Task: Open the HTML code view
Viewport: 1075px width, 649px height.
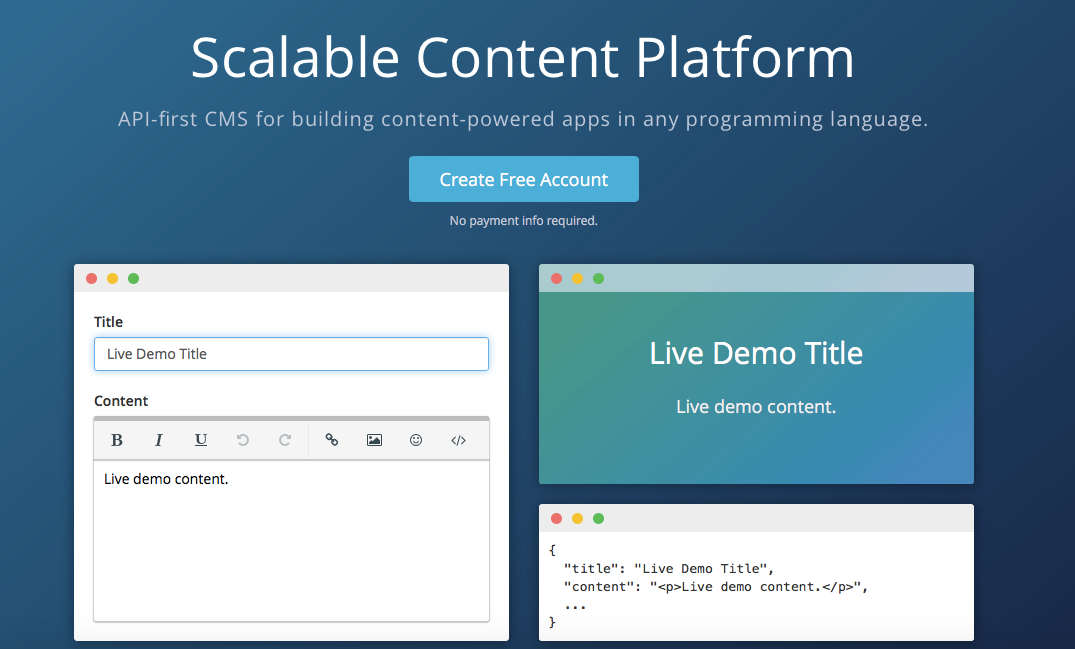Action: (x=457, y=440)
